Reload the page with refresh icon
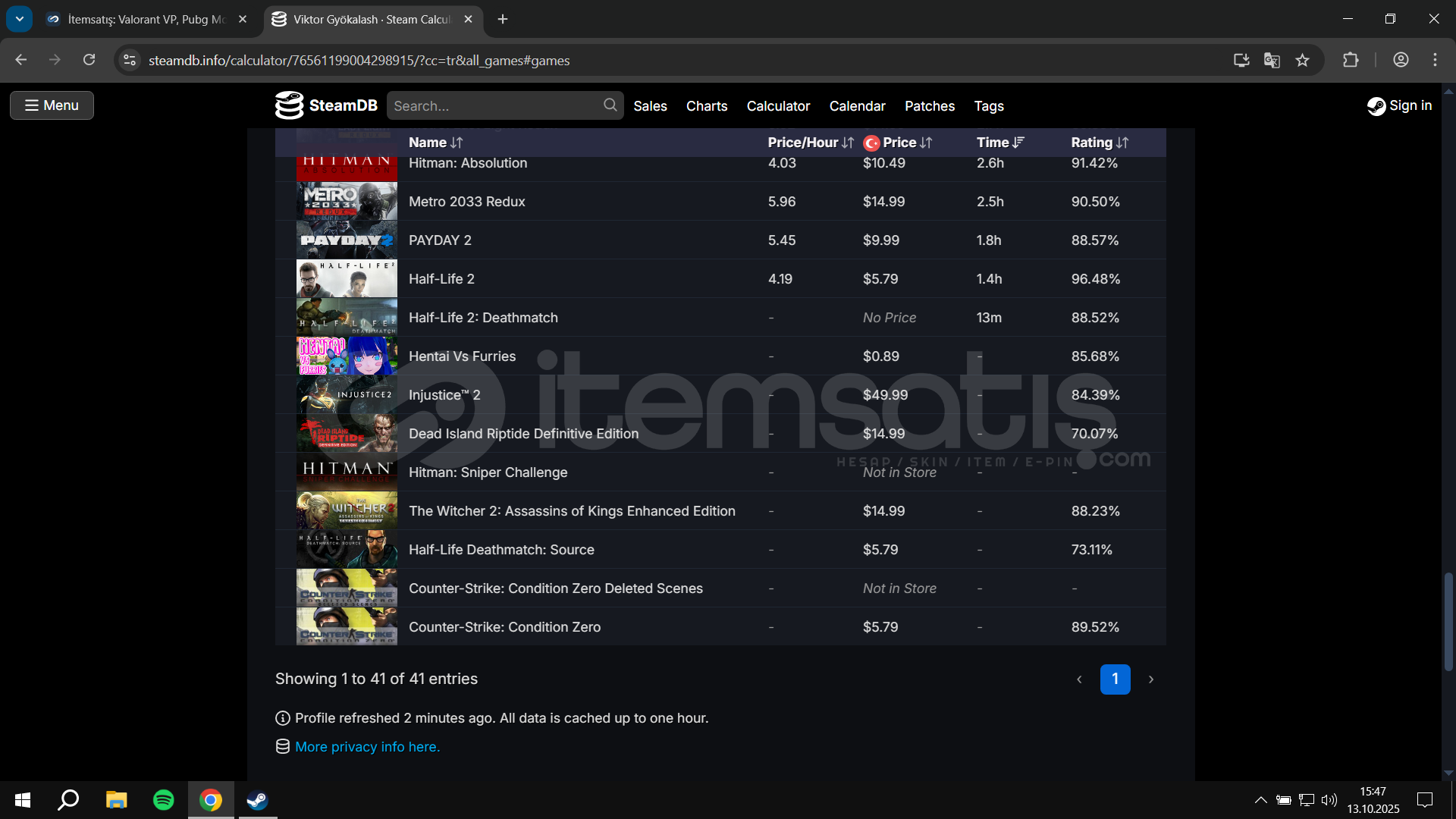This screenshot has width=1456, height=819. (89, 60)
